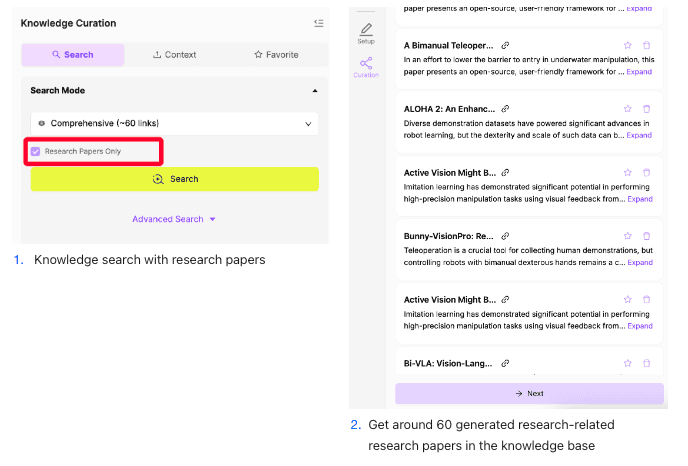This screenshot has height=466, width=688.
Task: Open the Comprehensive (~60 links) dropdown
Action: (x=174, y=123)
